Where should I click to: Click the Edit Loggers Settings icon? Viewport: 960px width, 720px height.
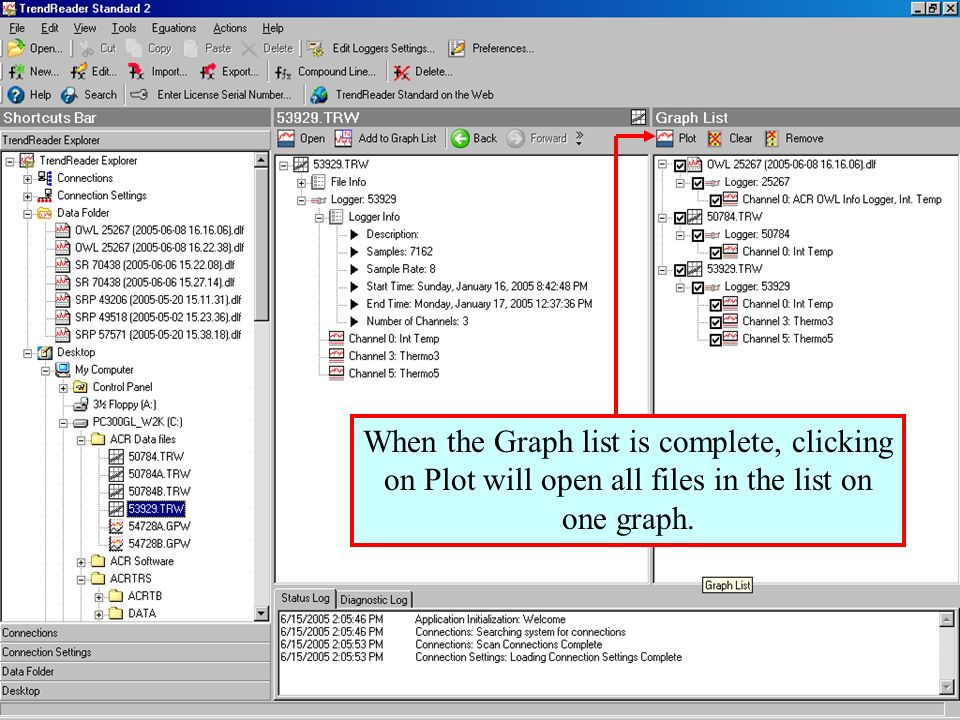pos(315,48)
